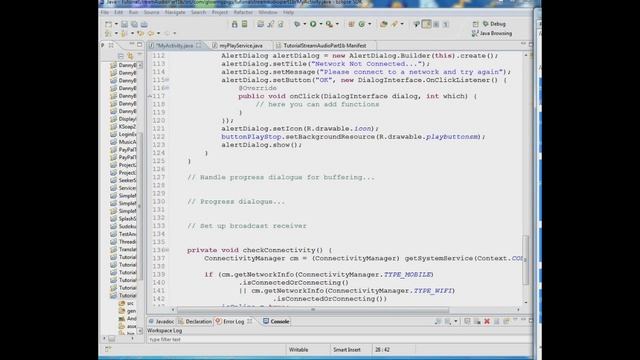Close the MyActivity.java editor tab
Image resolution: width=640 pixels, height=360 pixels.
tap(199, 46)
